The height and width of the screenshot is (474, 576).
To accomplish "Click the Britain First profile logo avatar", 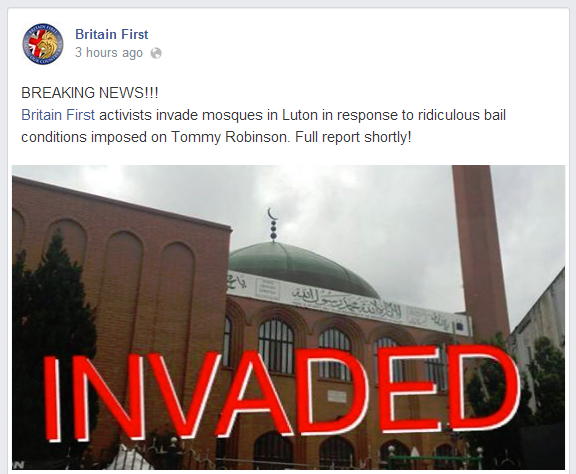I will pos(43,44).
